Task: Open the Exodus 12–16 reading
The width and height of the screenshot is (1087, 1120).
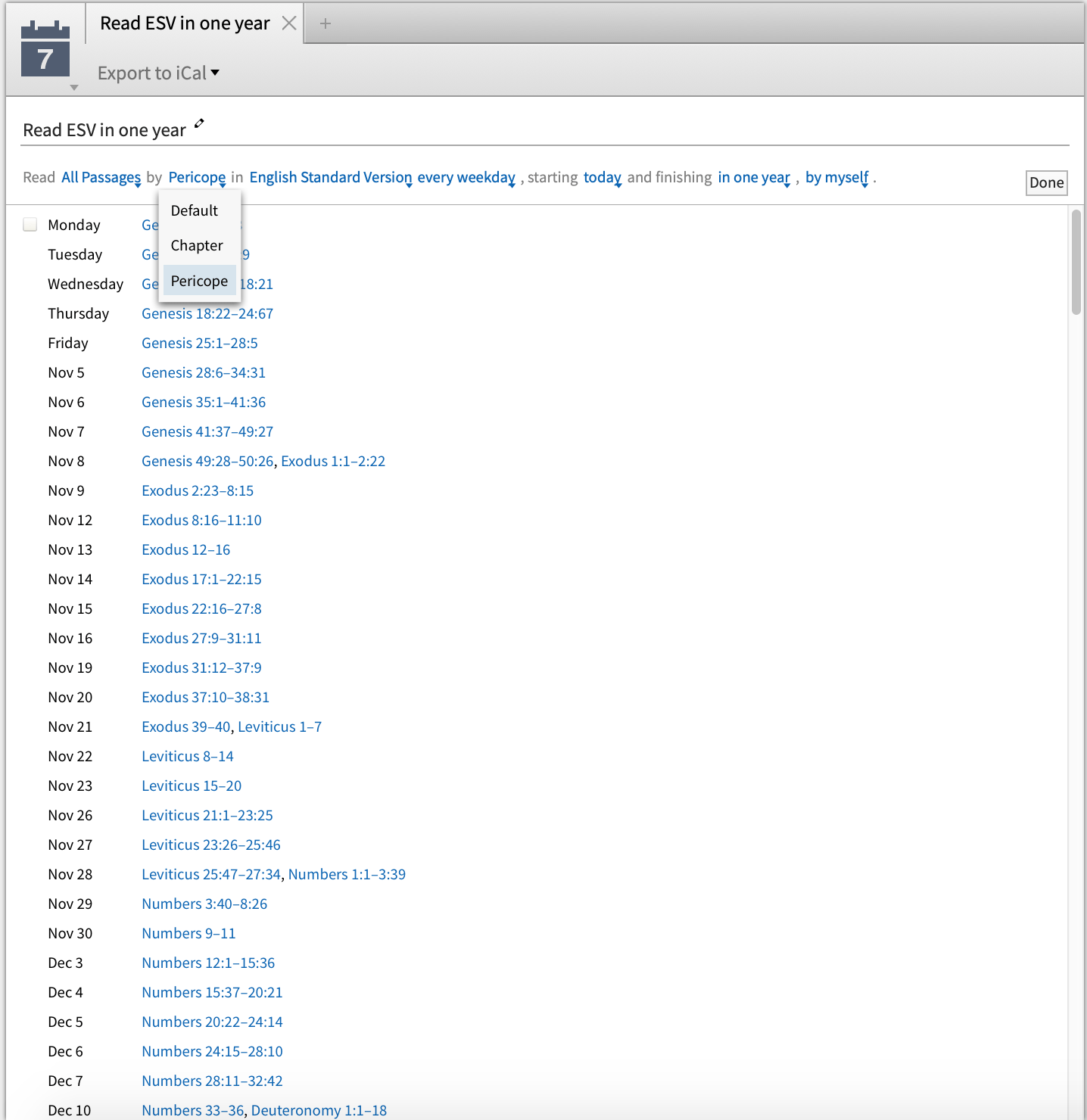Action: [186, 549]
